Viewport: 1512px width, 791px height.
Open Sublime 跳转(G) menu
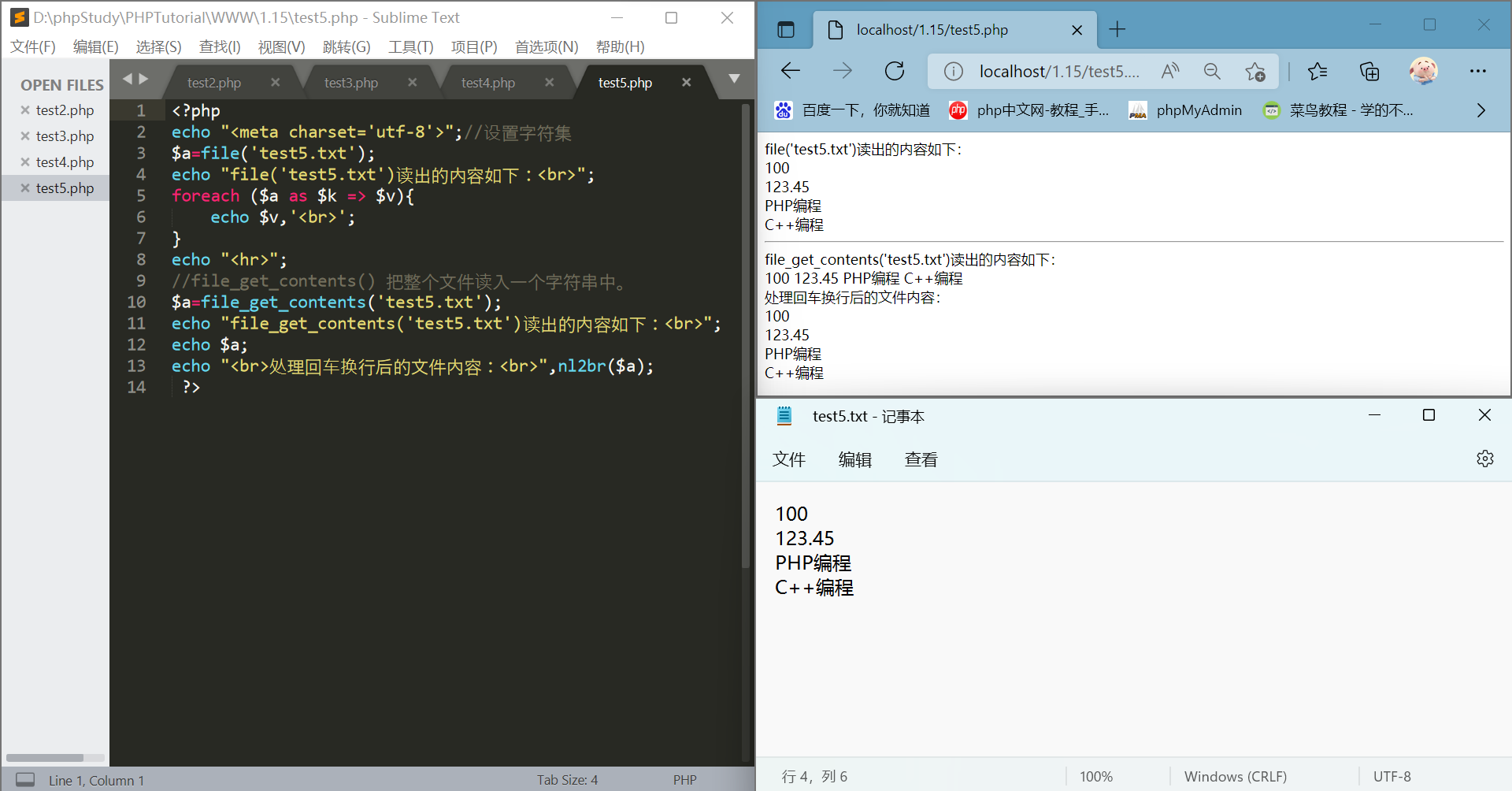coord(346,46)
